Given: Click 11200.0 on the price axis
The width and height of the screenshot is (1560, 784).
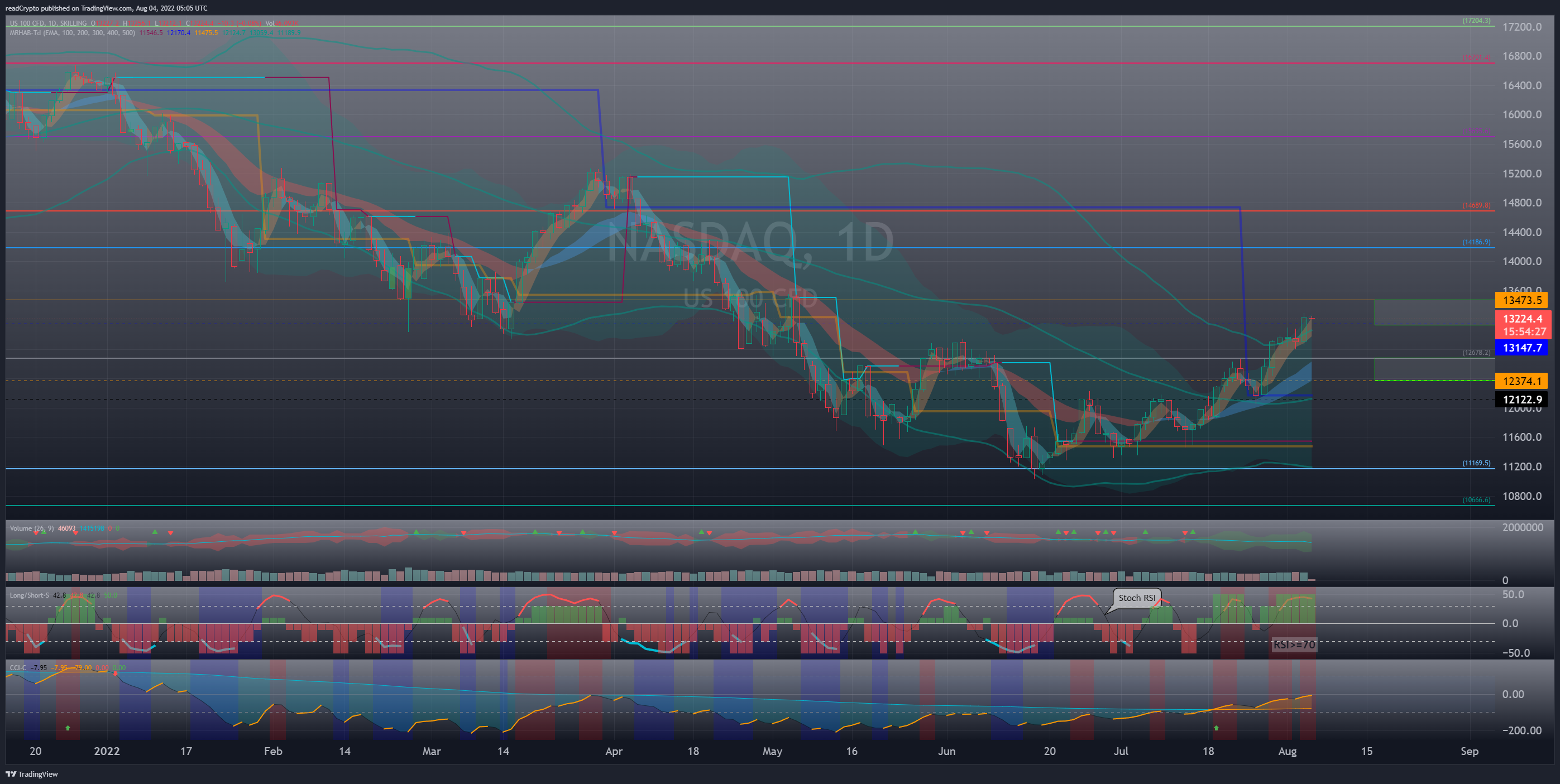Looking at the screenshot, I should coord(1522,466).
